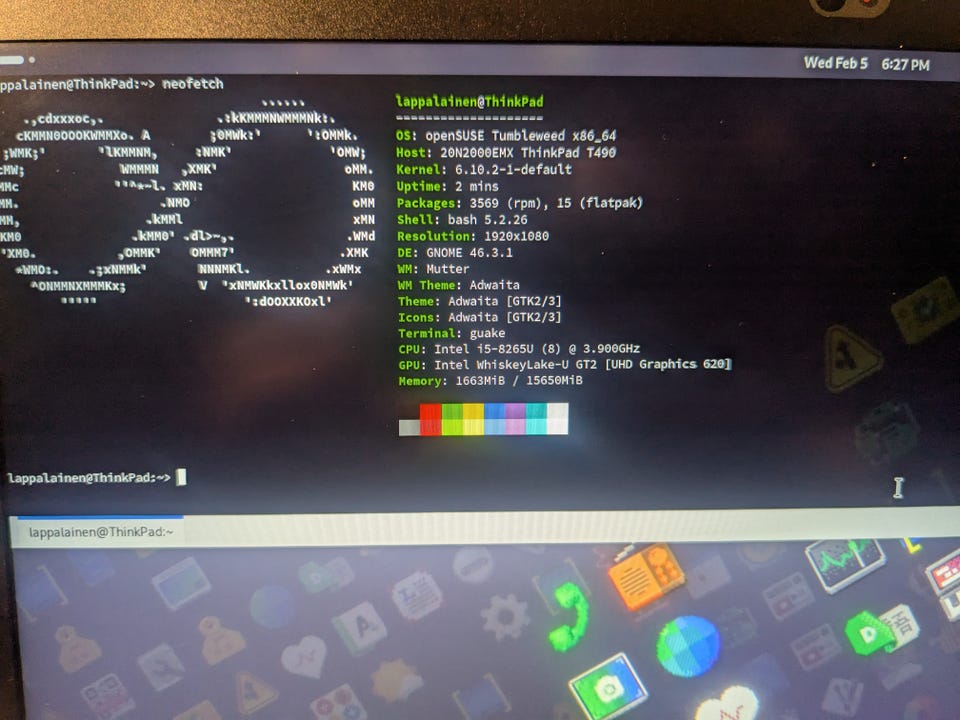Image resolution: width=960 pixels, height=720 pixels.
Task: Click the red block in neofetch palette
Action: click(x=430, y=419)
